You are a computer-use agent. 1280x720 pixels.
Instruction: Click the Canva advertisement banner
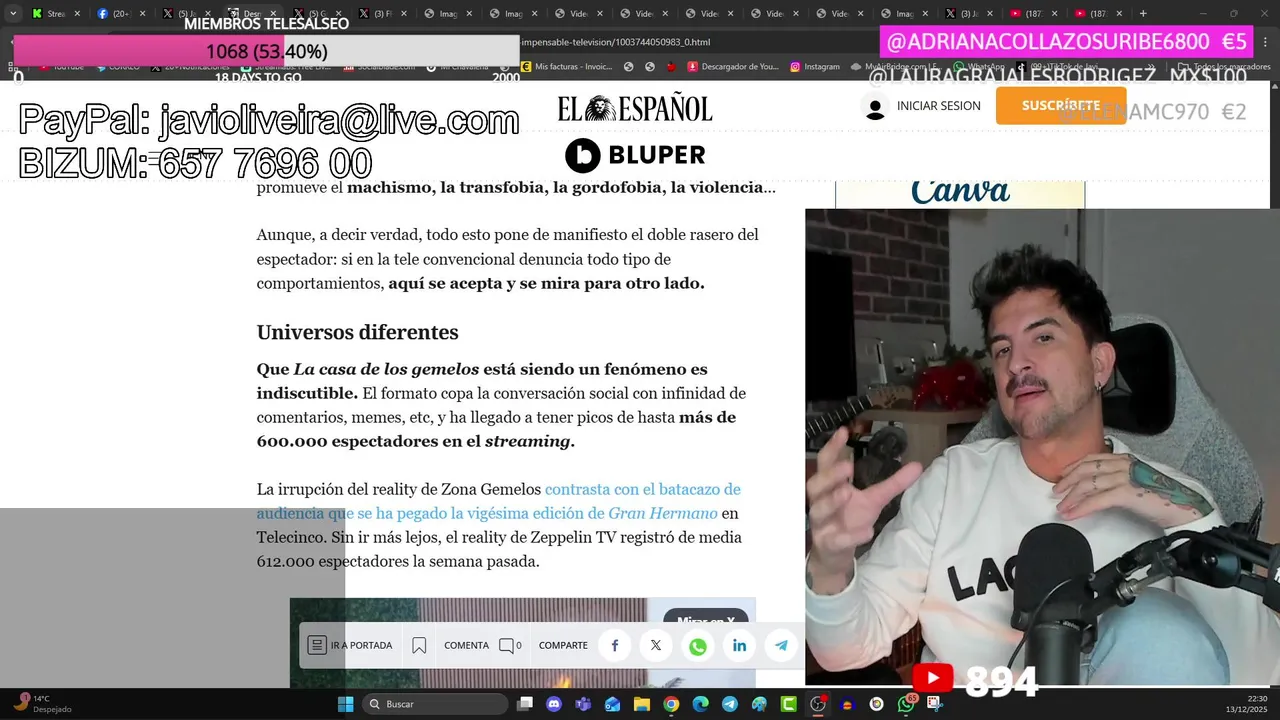coord(960,194)
